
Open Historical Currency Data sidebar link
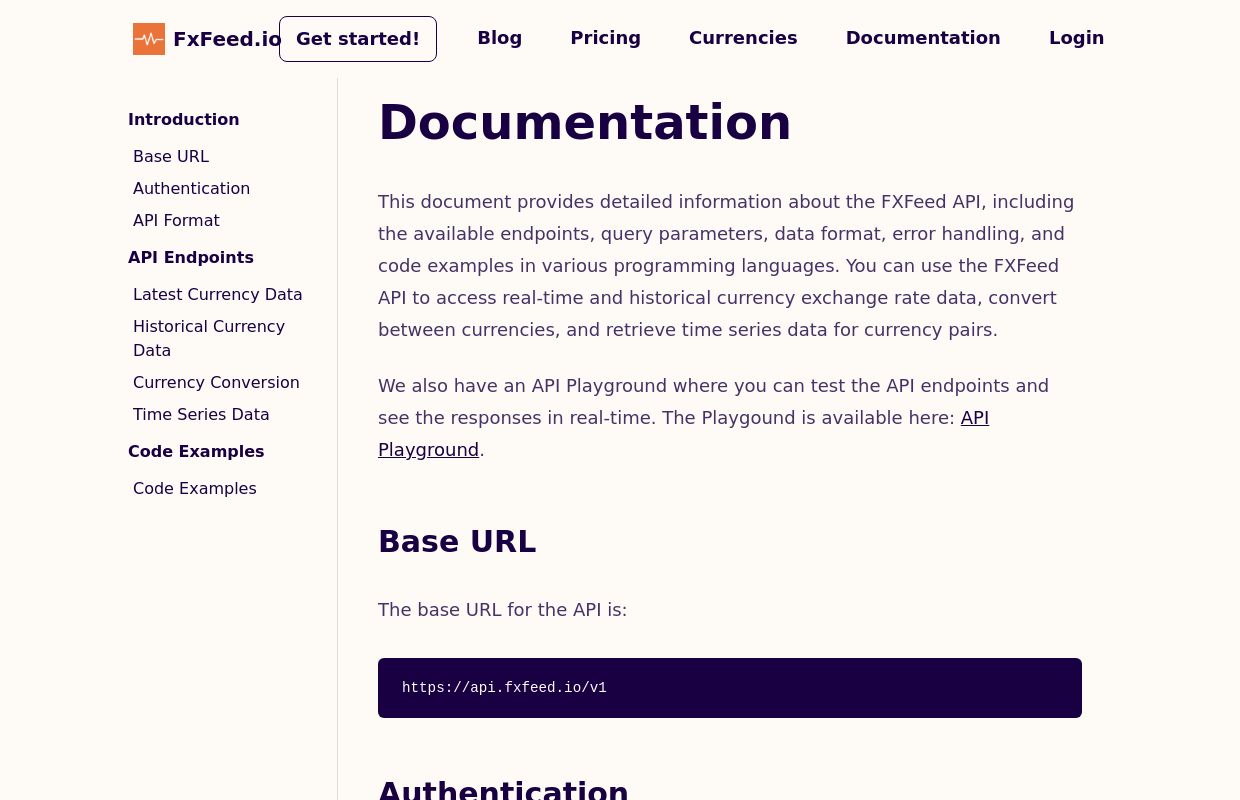[209, 339]
